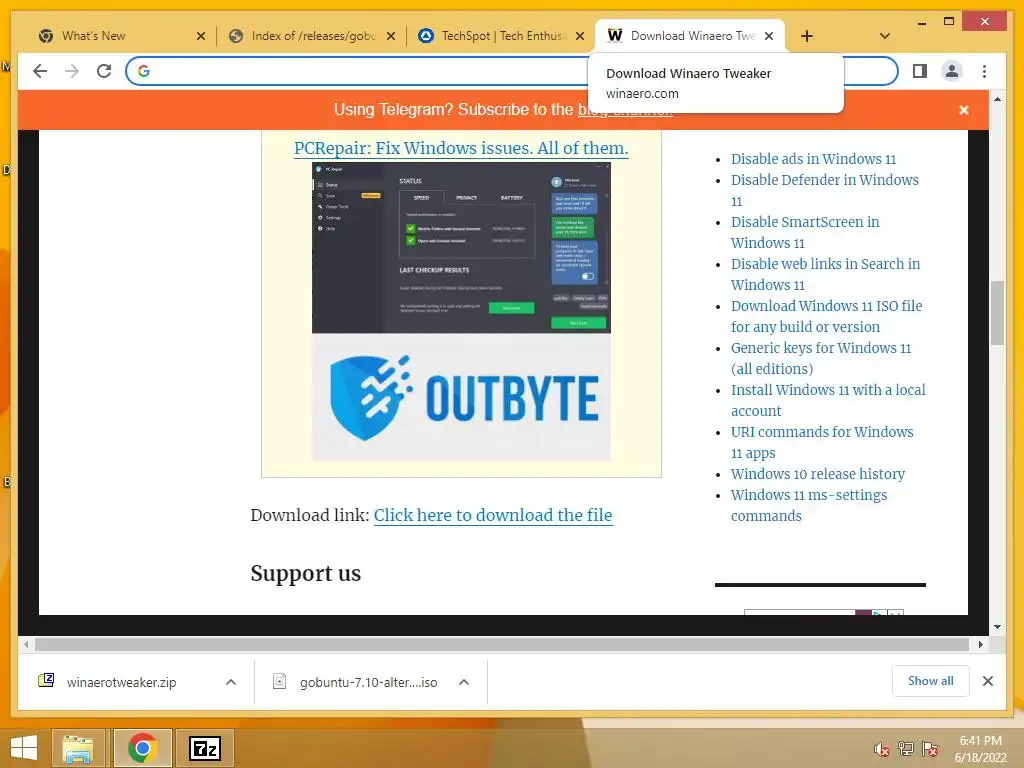Close the downloads shelf
Image resolution: width=1024 pixels, height=768 pixels.
point(987,681)
